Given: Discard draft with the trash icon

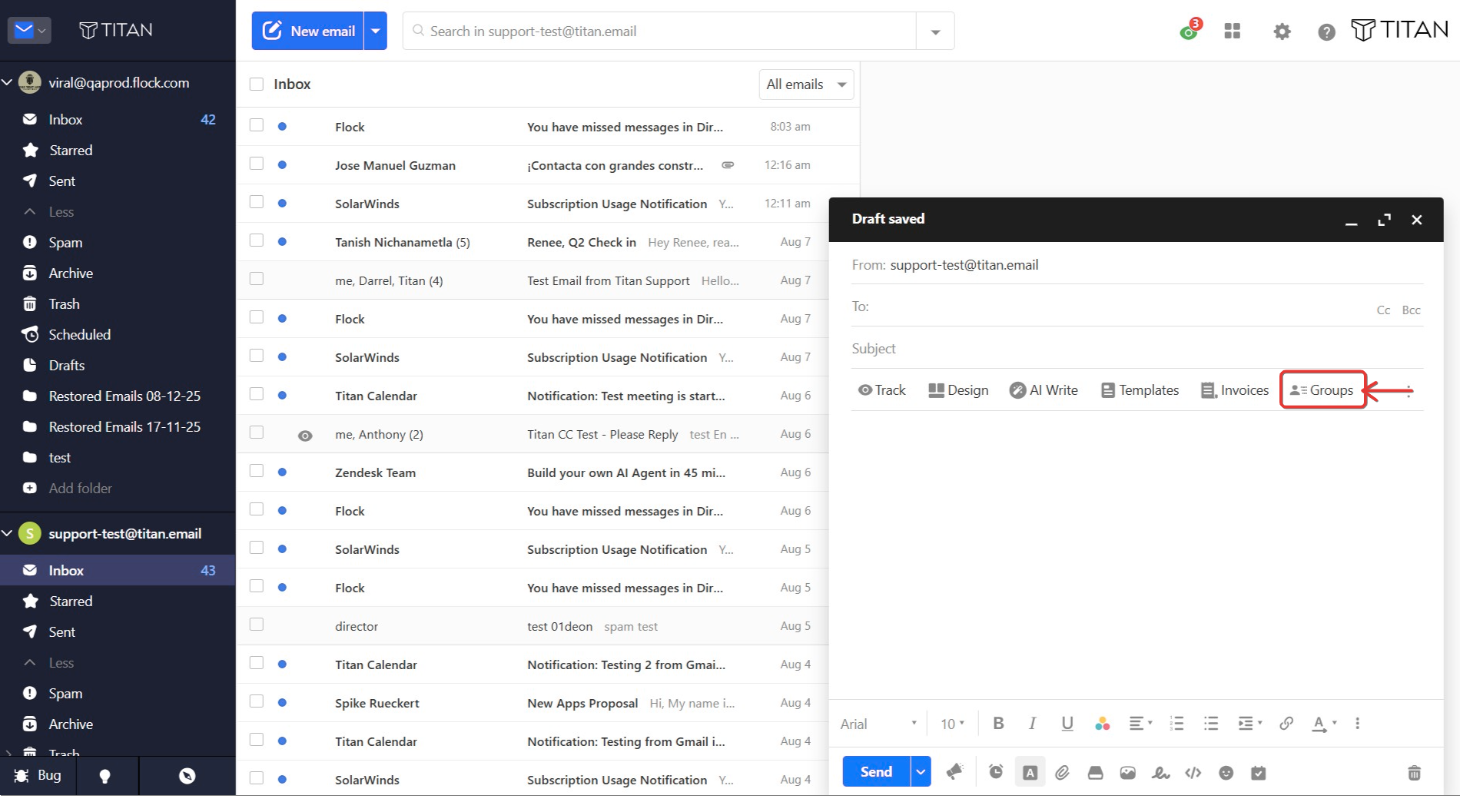Looking at the screenshot, I should pyautogui.click(x=1414, y=772).
